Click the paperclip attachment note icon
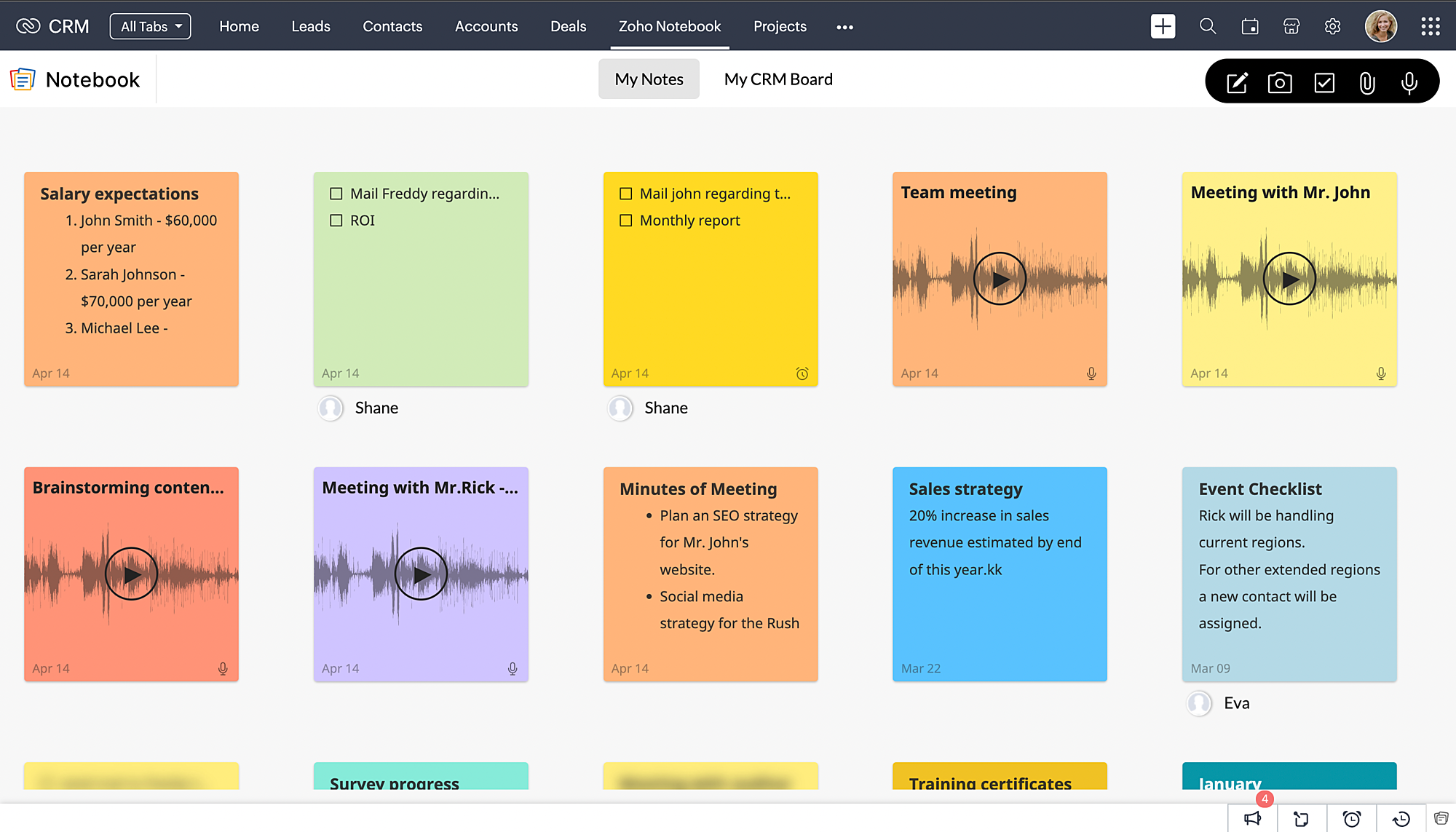The height and width of the screenshot is (832, 1456). 1367,82
